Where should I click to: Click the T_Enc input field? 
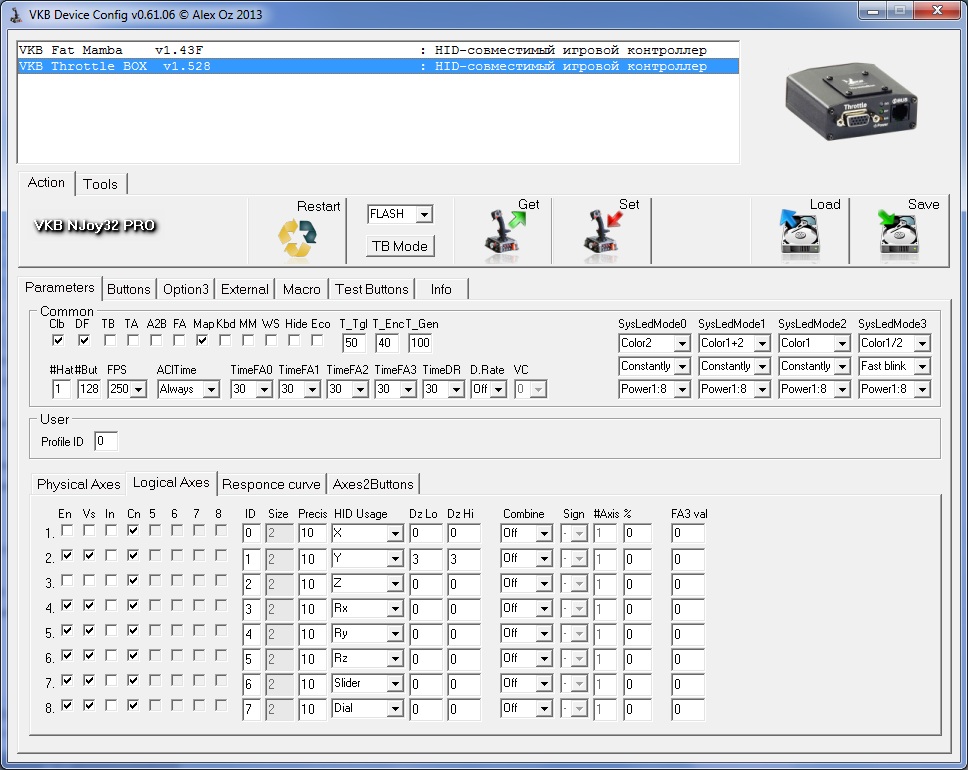386,343
